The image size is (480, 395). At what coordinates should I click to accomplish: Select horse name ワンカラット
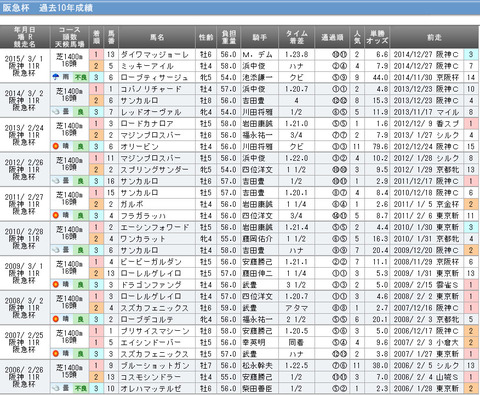[143, 239]
